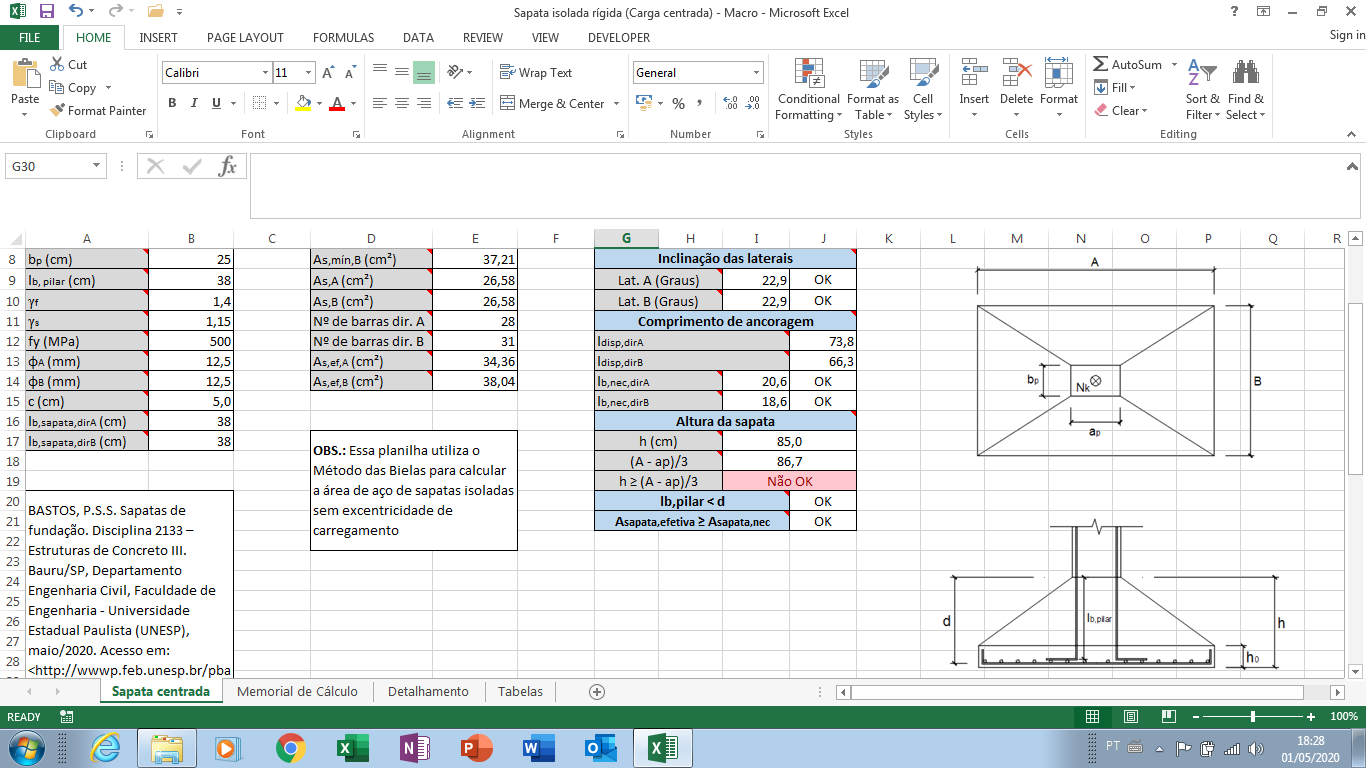Image resolution: width=1366 pixels, height=768 pixels.
Task: Switch to the INSERT ribbon tab
Action: (x=159, y=37)
